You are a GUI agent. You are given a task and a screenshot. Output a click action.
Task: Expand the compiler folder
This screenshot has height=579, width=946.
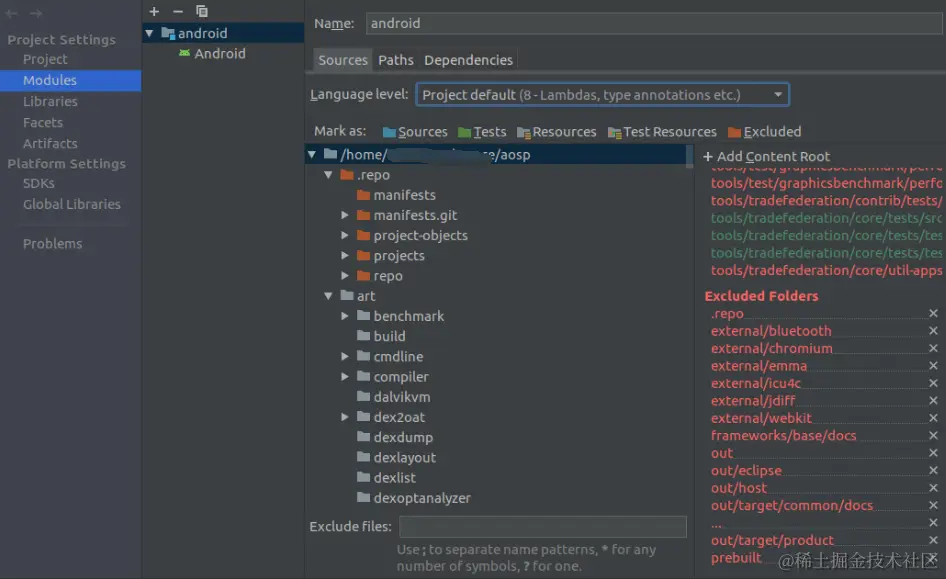[344, 377]
